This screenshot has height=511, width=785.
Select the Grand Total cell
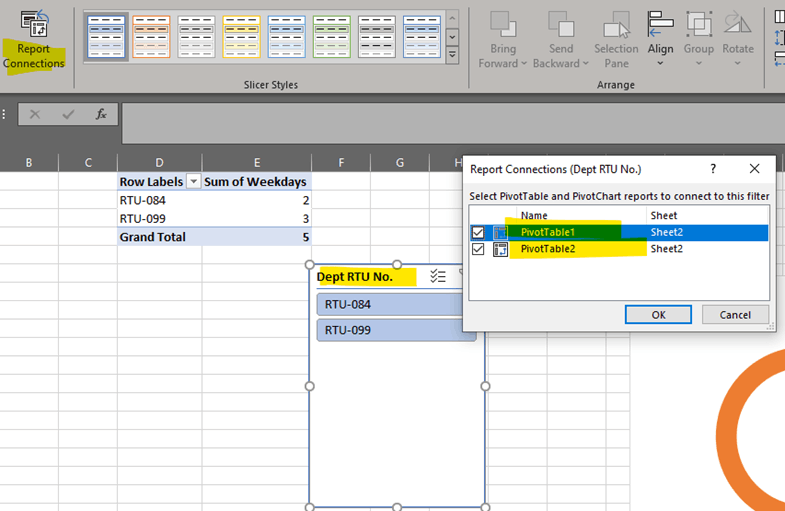(x=160, y=237)
